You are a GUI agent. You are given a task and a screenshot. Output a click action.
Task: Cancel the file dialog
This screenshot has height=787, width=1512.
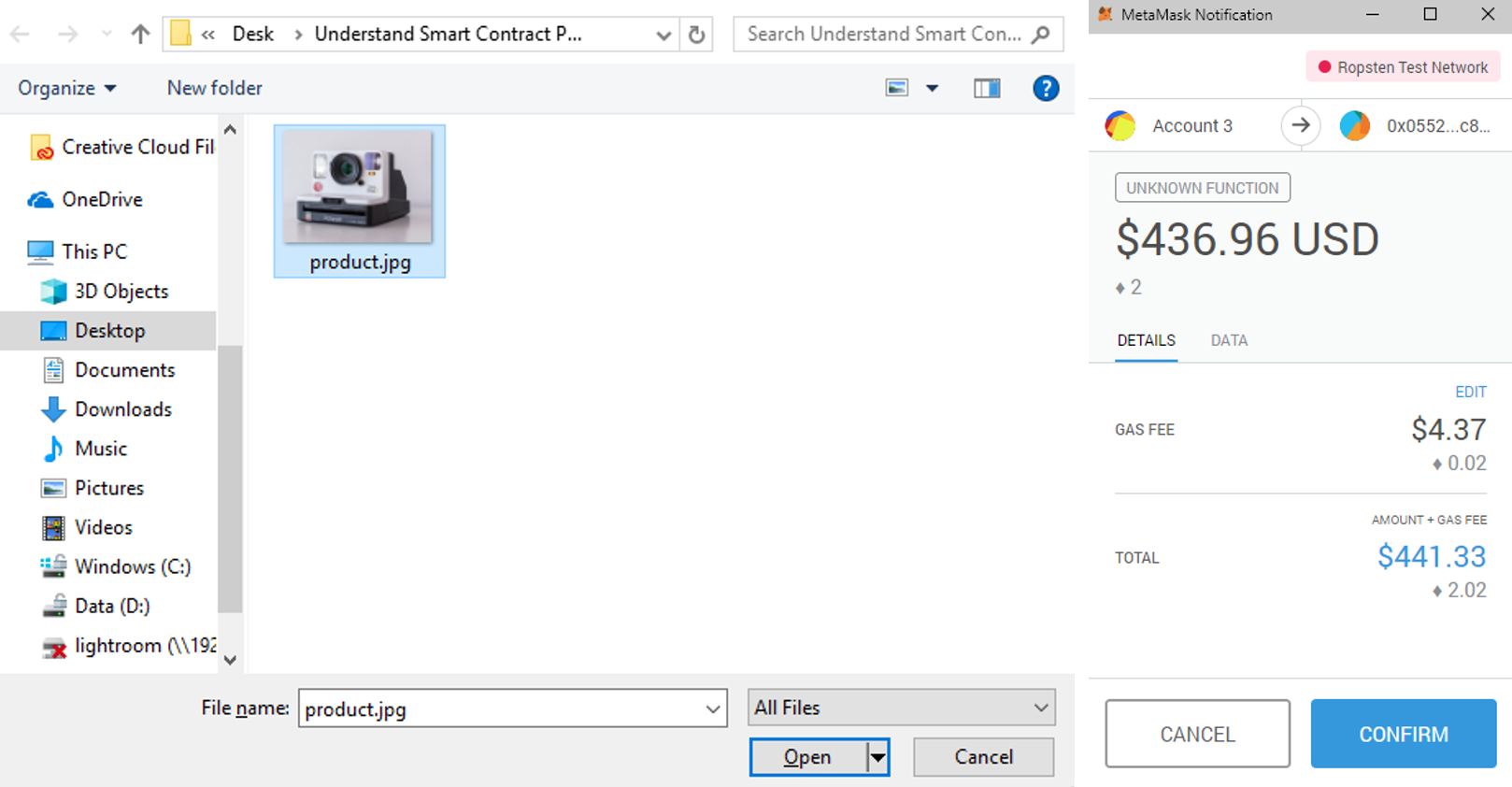(x=983, y=757)
